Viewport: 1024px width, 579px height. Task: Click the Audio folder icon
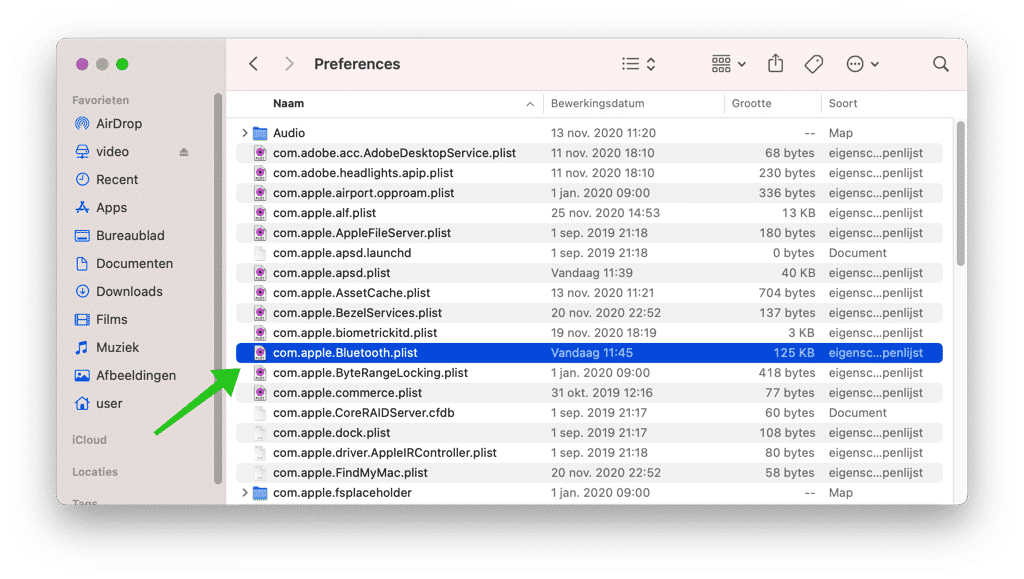click(260, 133)
